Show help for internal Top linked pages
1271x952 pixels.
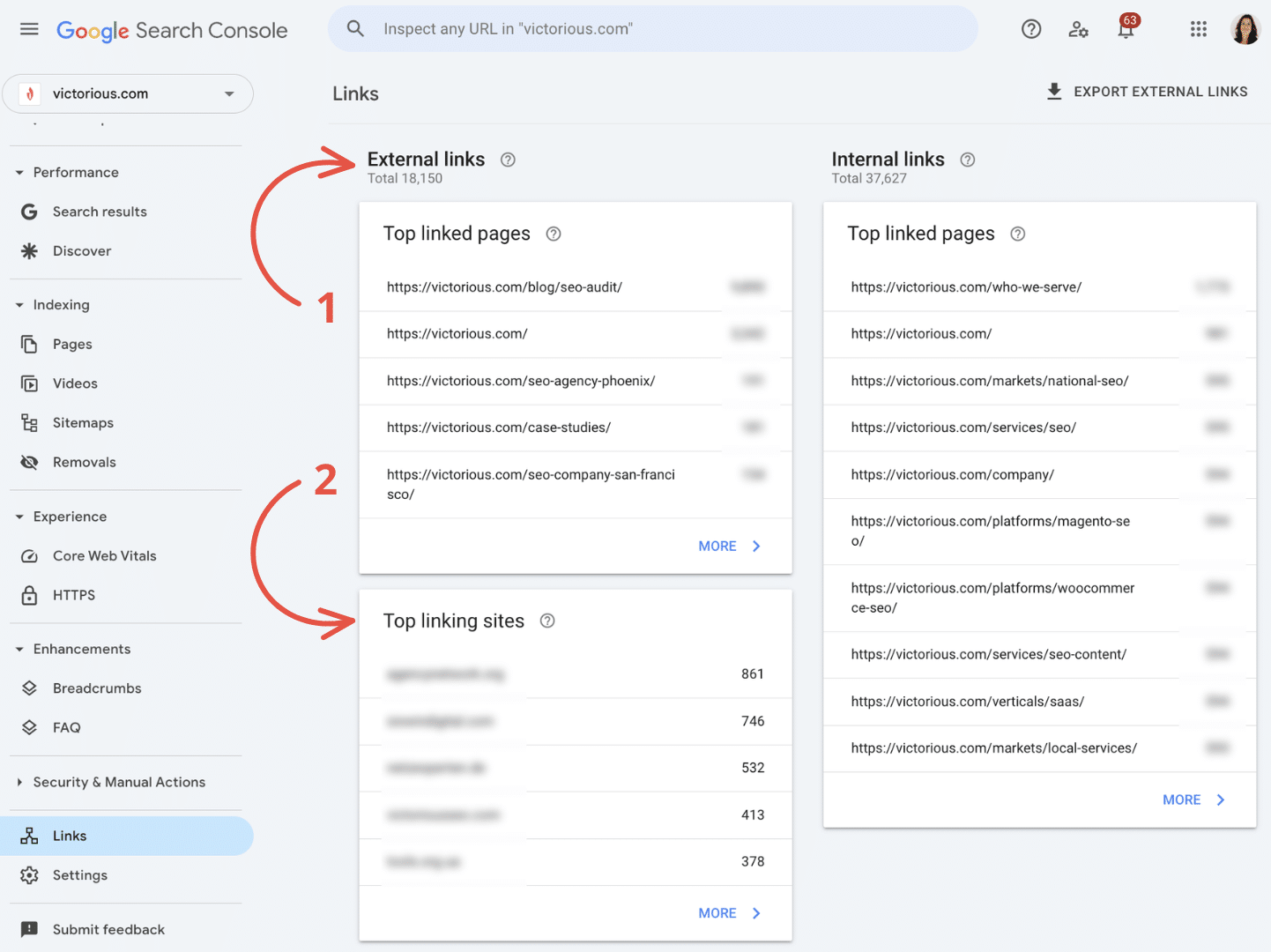1018,234
